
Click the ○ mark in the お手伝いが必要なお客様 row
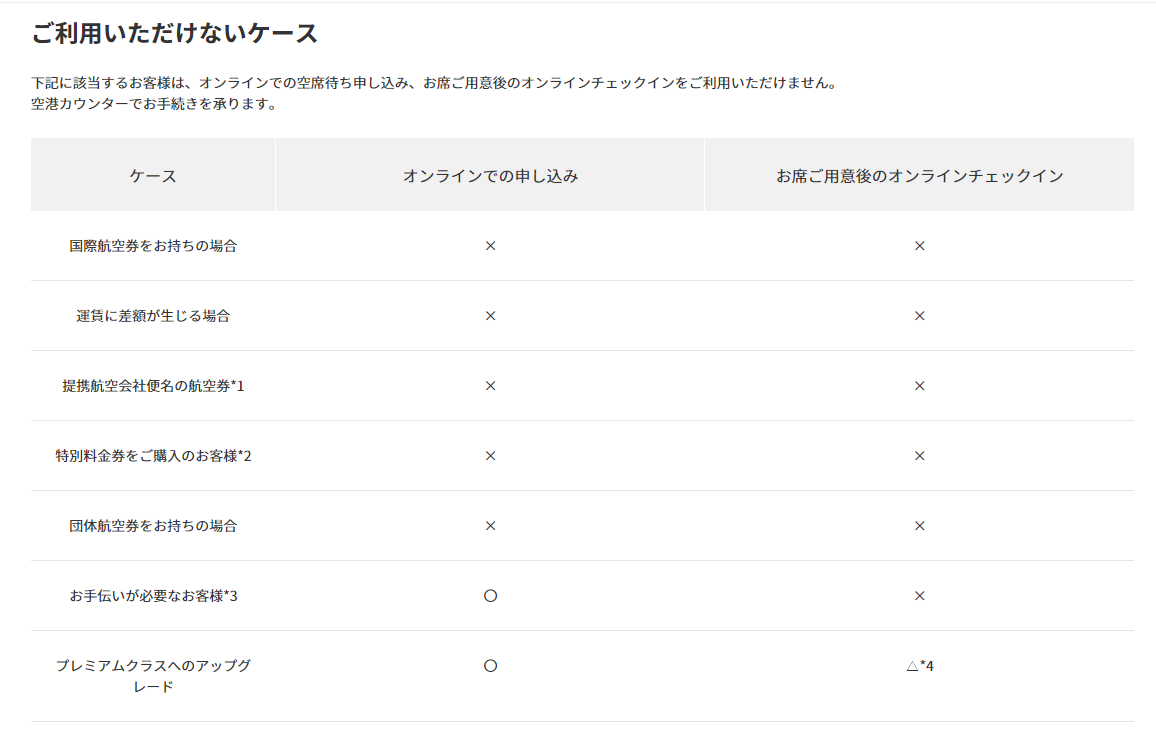coord(490,596)
